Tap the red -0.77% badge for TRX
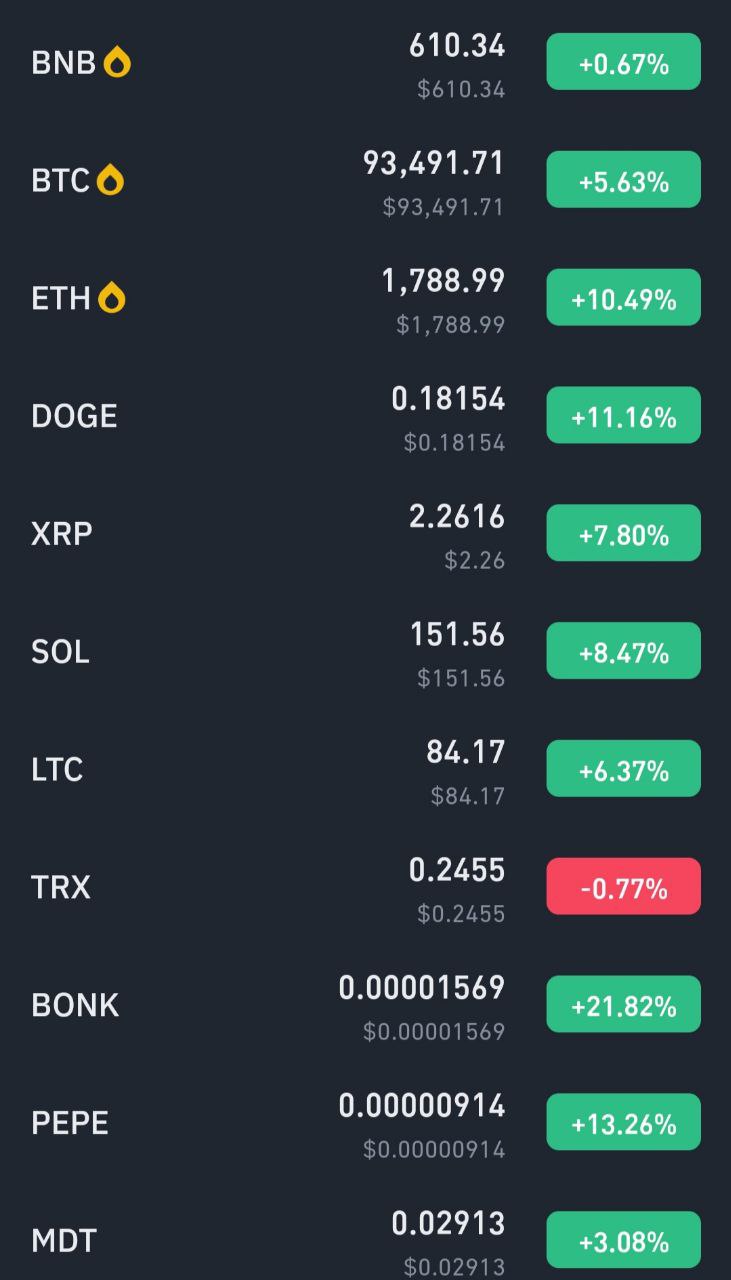Screen dimensions: 731x1280 point(623,886)
